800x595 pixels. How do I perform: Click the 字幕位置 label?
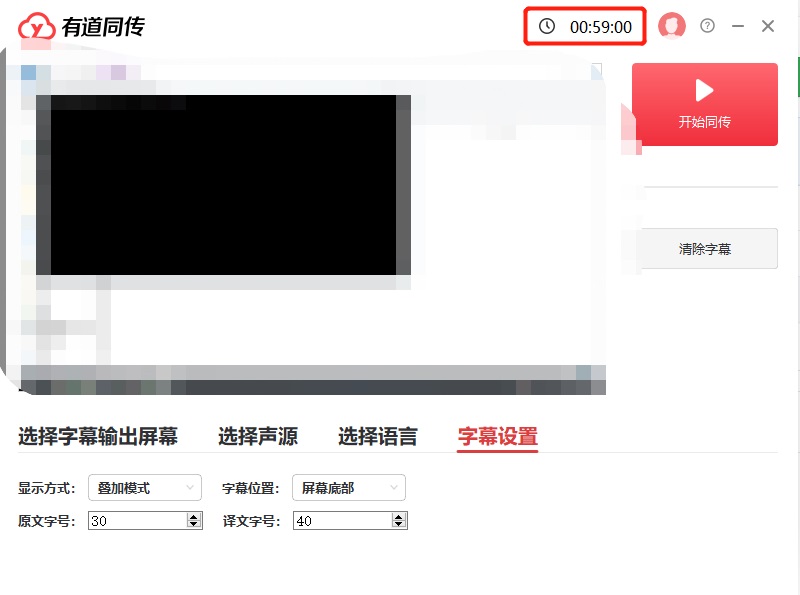[251, 488]
